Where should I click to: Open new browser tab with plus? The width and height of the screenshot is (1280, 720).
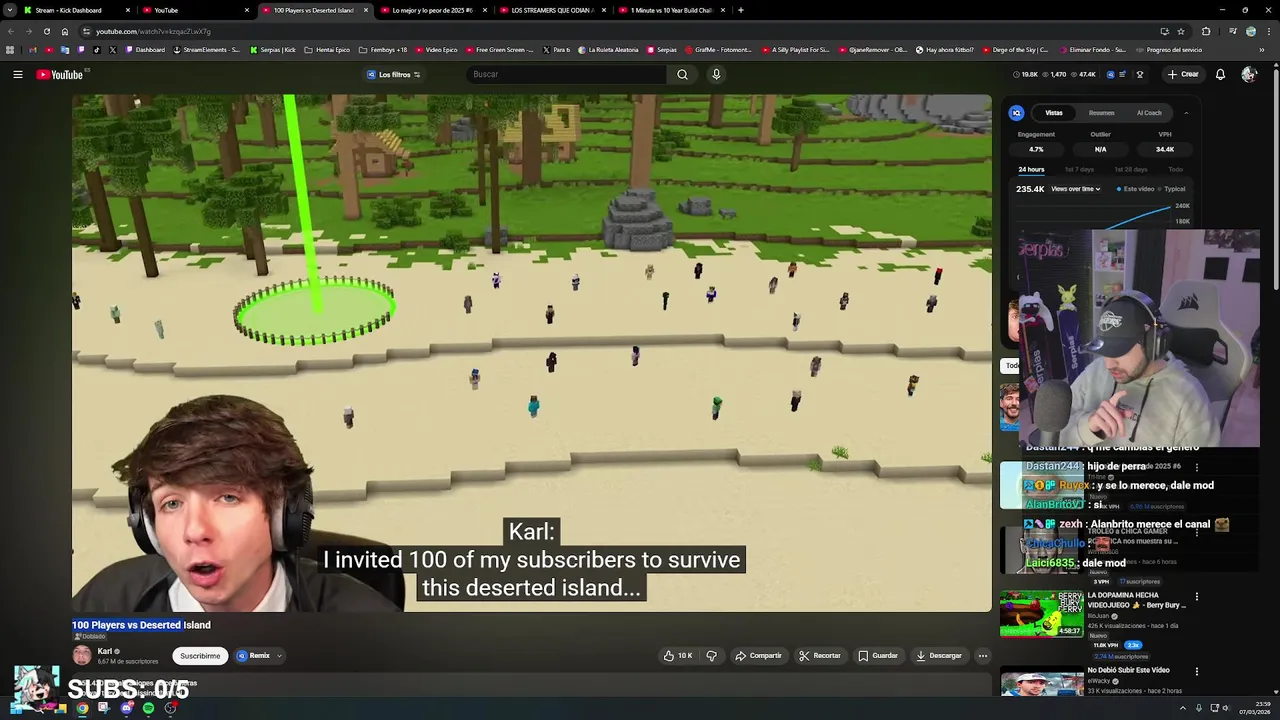tap(740, 10)
